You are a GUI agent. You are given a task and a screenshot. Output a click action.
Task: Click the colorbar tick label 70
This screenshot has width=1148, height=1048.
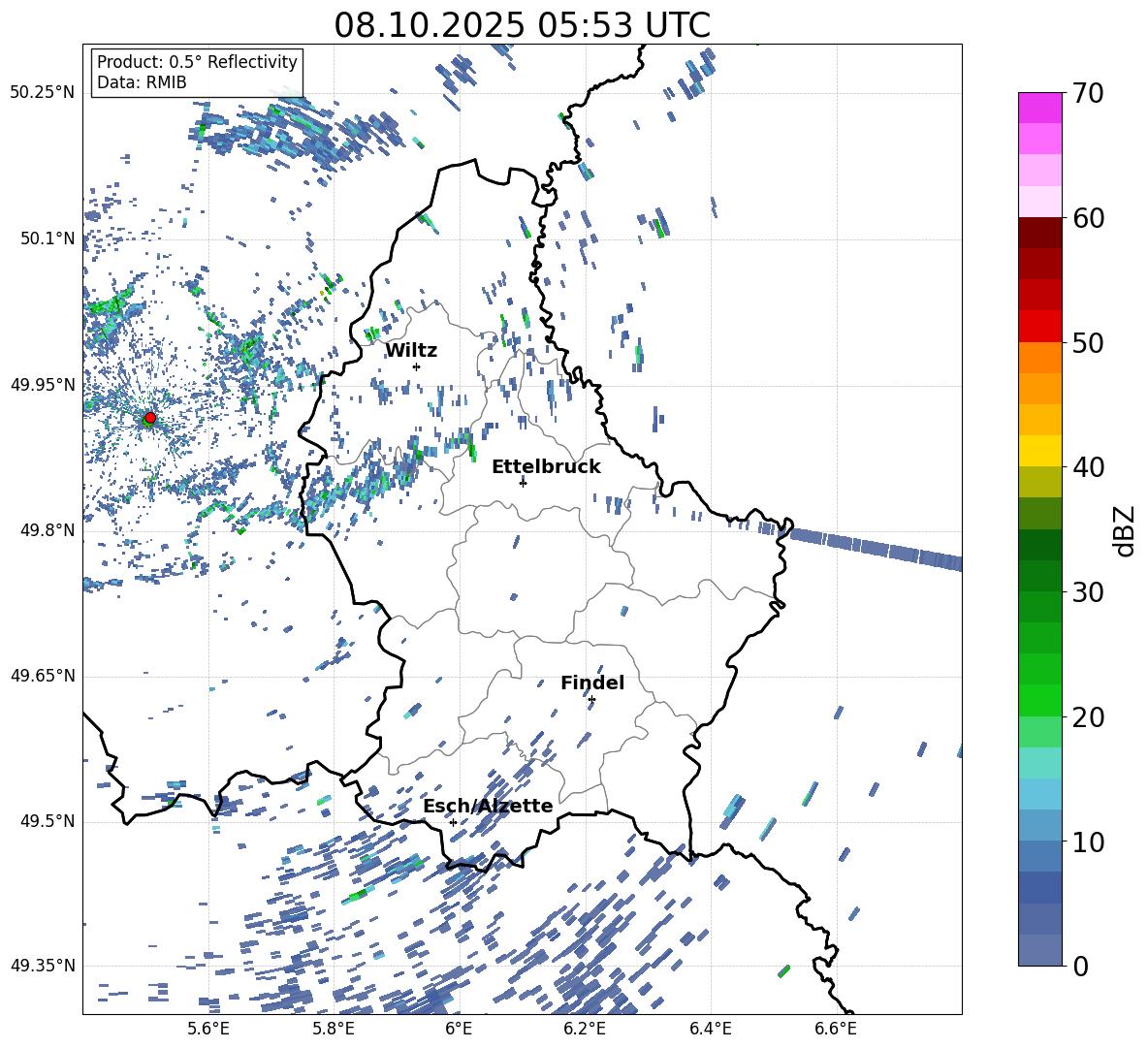1088,93
